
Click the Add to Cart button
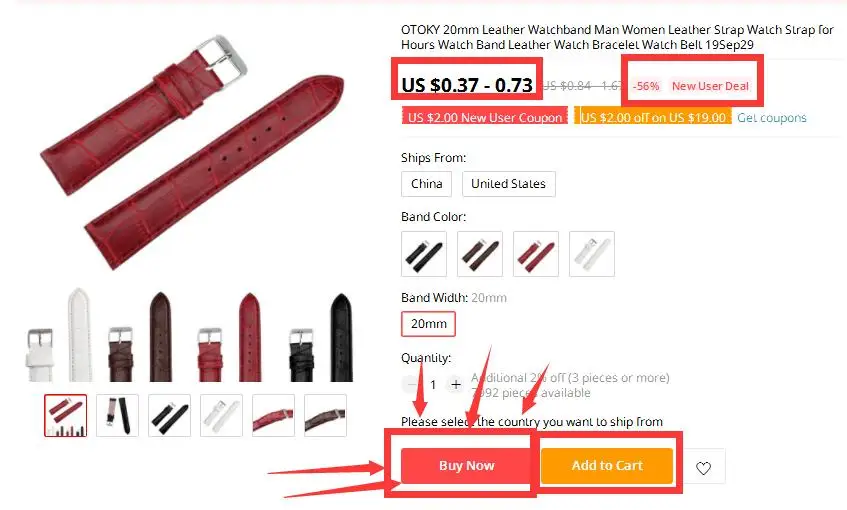click(x=607, y=466)
